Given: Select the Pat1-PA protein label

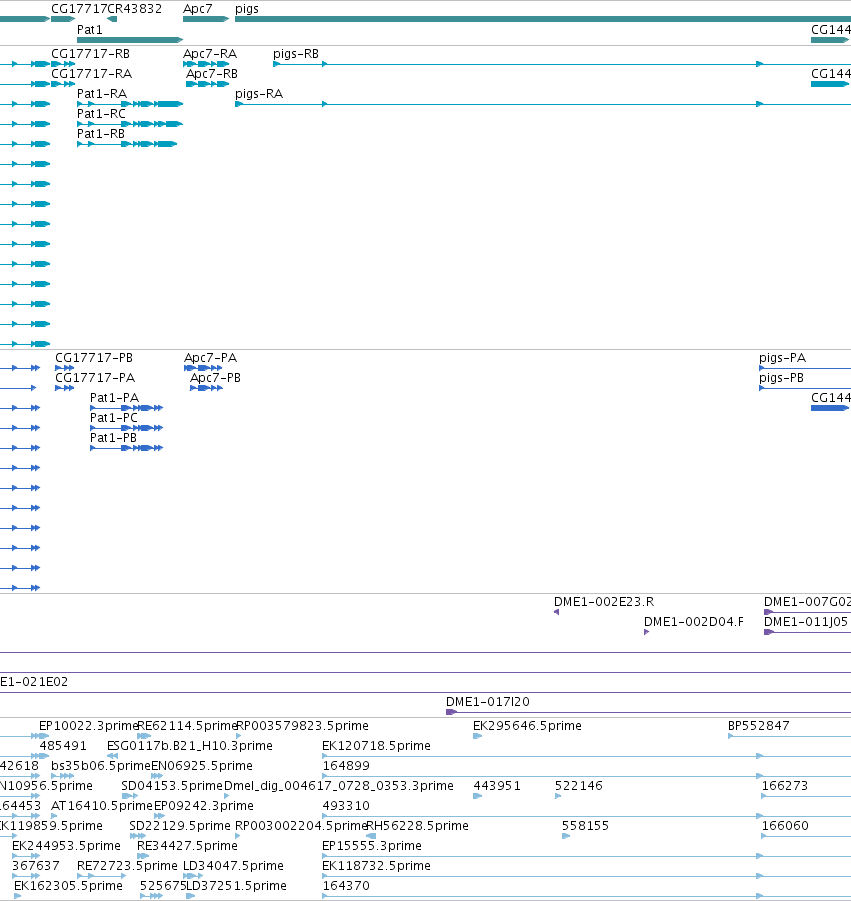Looking at the screenshot, I should (x=114, y=398).
